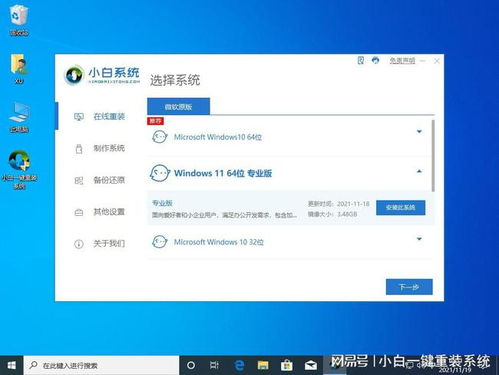Open Cortana circle icon on taskbar
This screenshot has width=499, height=375.
(x=191, y=365)
